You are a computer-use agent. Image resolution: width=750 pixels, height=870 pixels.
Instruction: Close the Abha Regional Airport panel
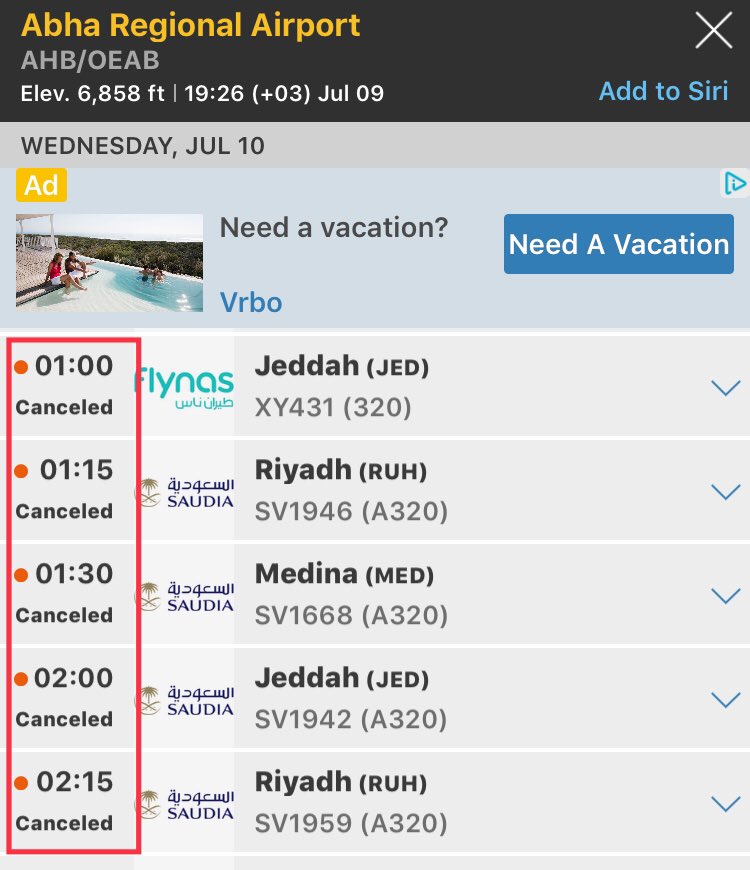[714, 31]
